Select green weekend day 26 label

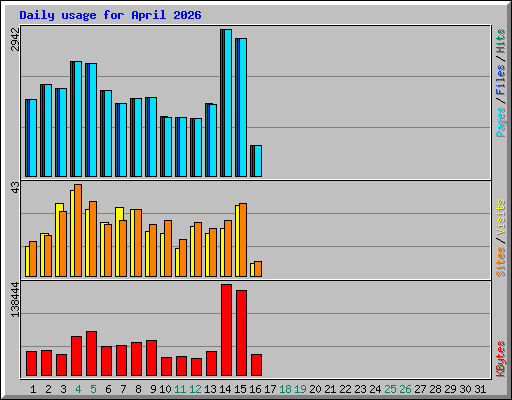tap(405, 389)
